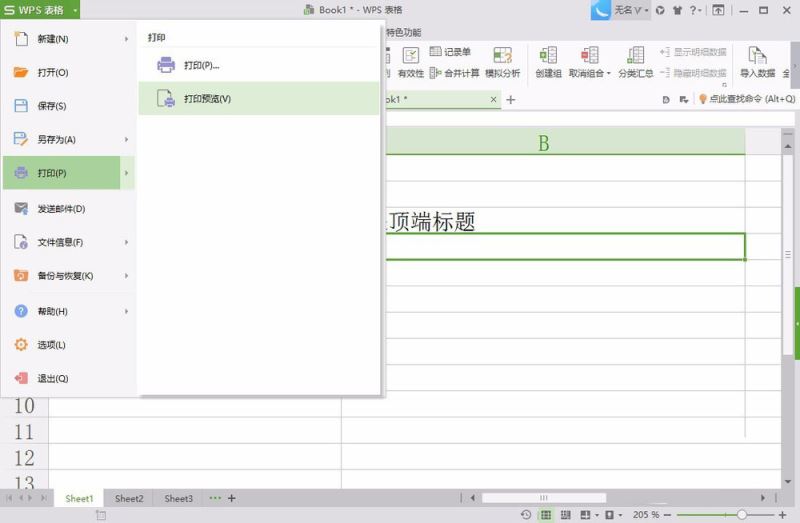Open the 模拟分析 what-if analysis icon
The height and width of the screenshot is (523, 800).
point(503,55)
